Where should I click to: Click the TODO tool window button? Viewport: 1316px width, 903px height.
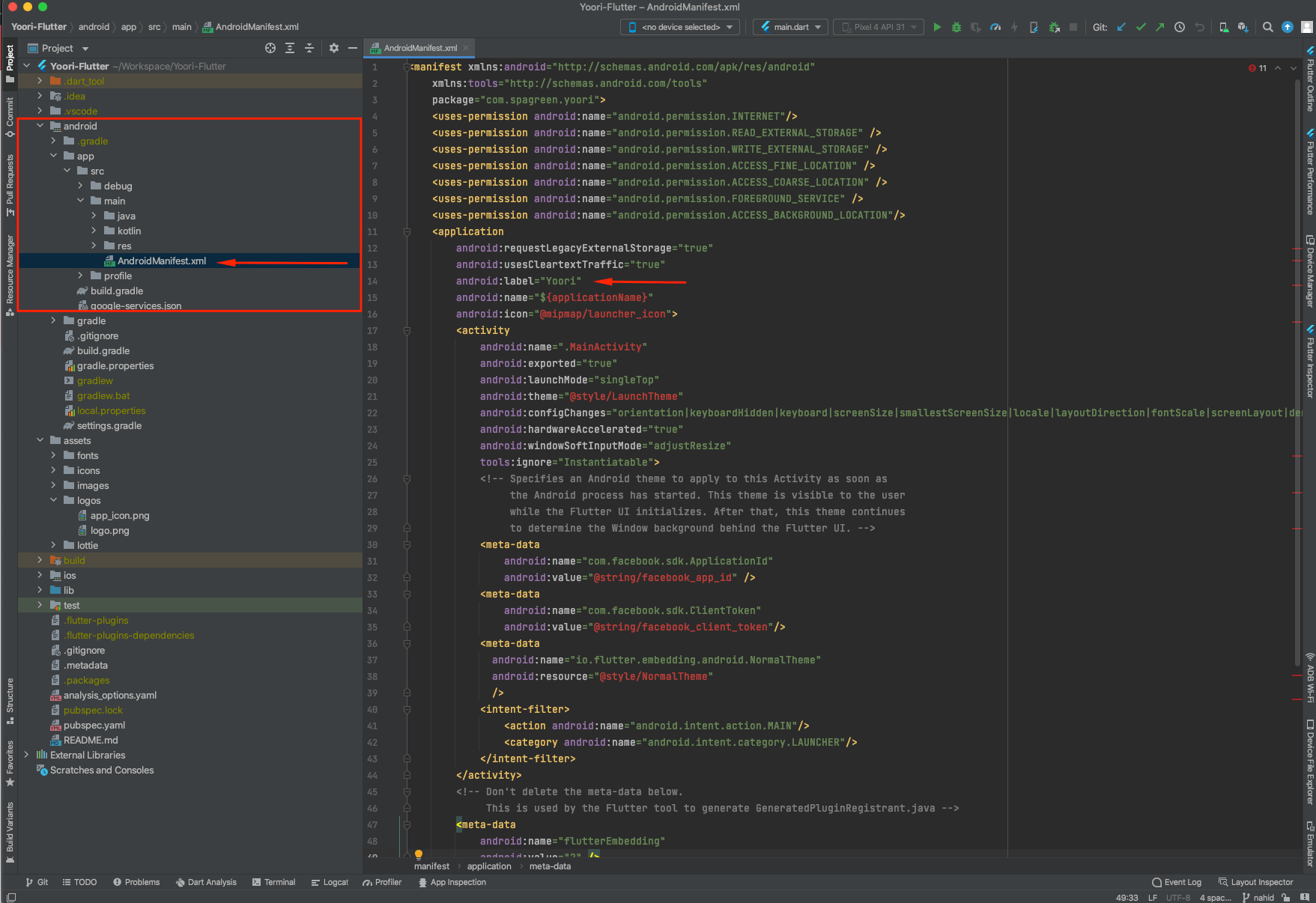79,882
